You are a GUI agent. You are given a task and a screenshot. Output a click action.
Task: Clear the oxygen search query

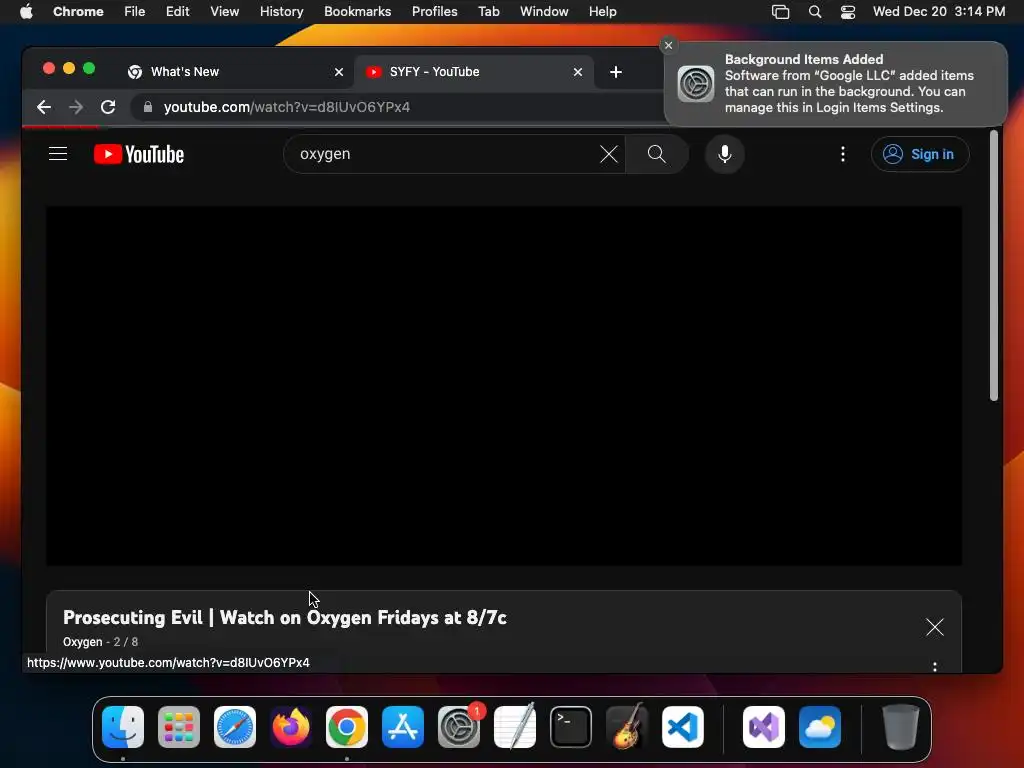click(x=609, y=154)
